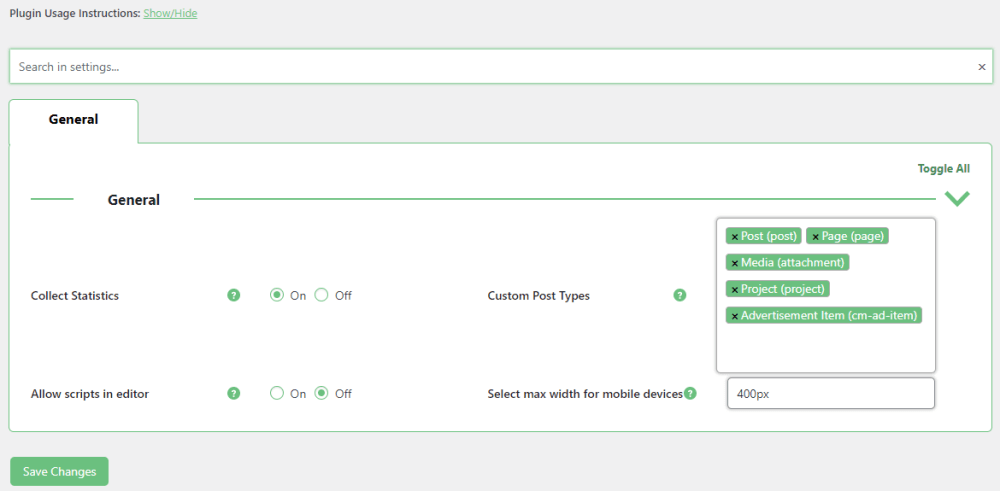
Task: Click the Search in settings field
Action: pos(490,67)
